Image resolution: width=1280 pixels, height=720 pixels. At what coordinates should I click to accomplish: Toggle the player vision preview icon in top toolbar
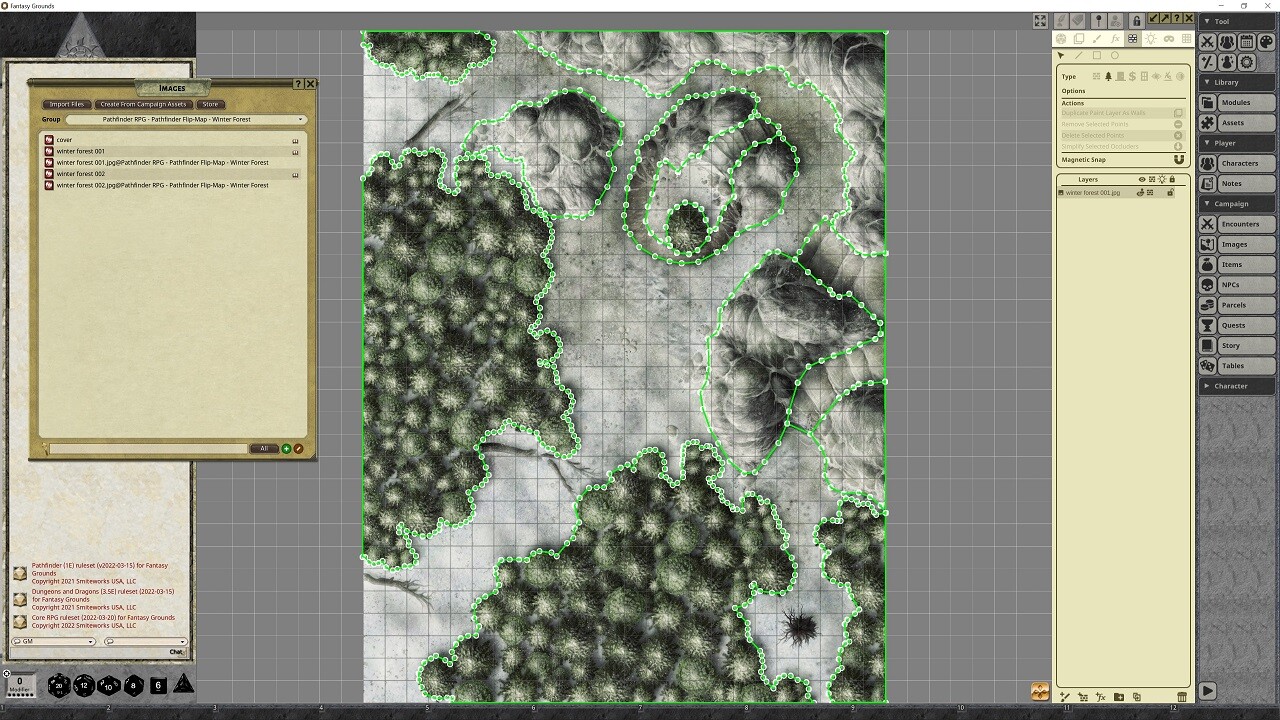pos(1117,21)
